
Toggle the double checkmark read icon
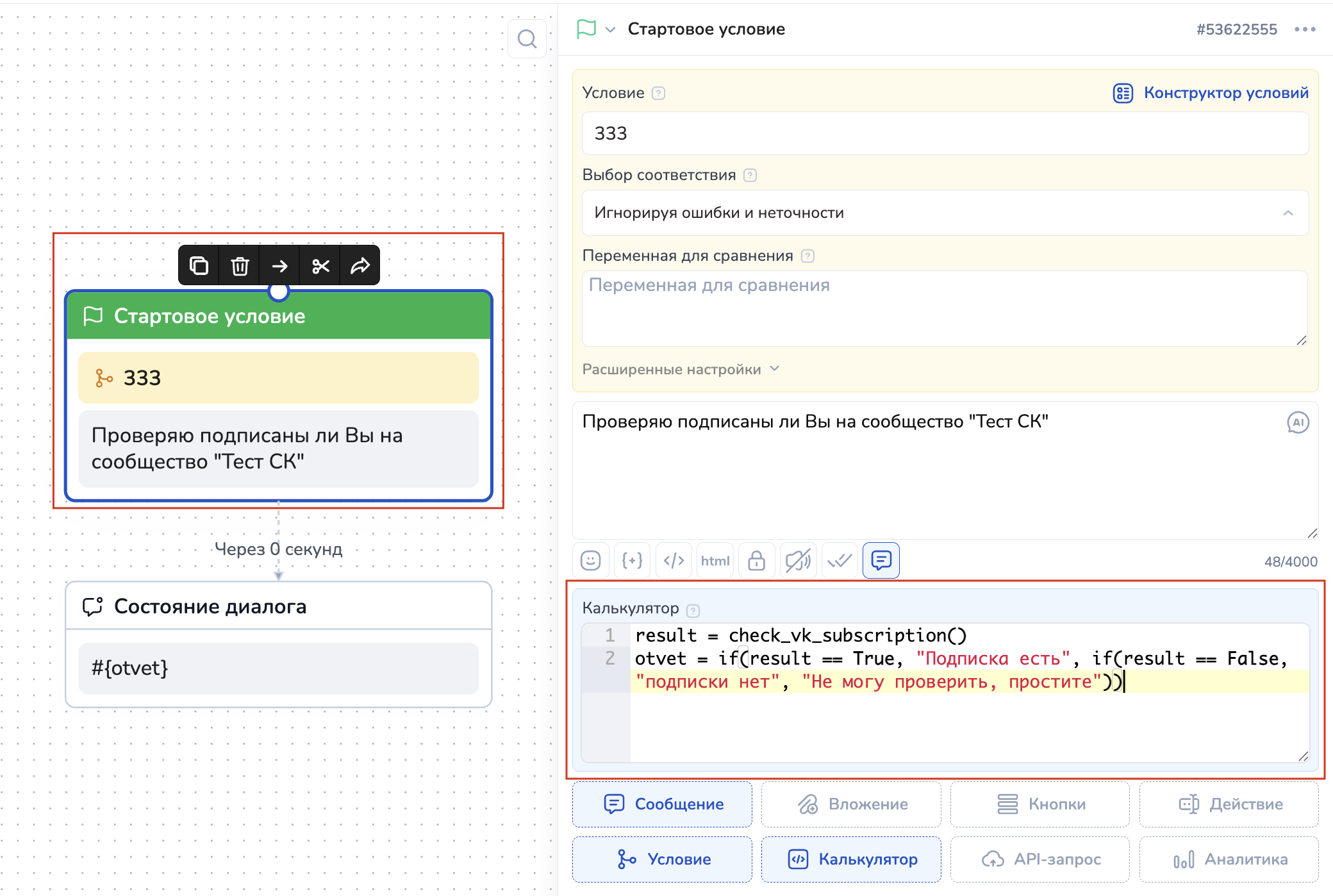click(840, 561)
